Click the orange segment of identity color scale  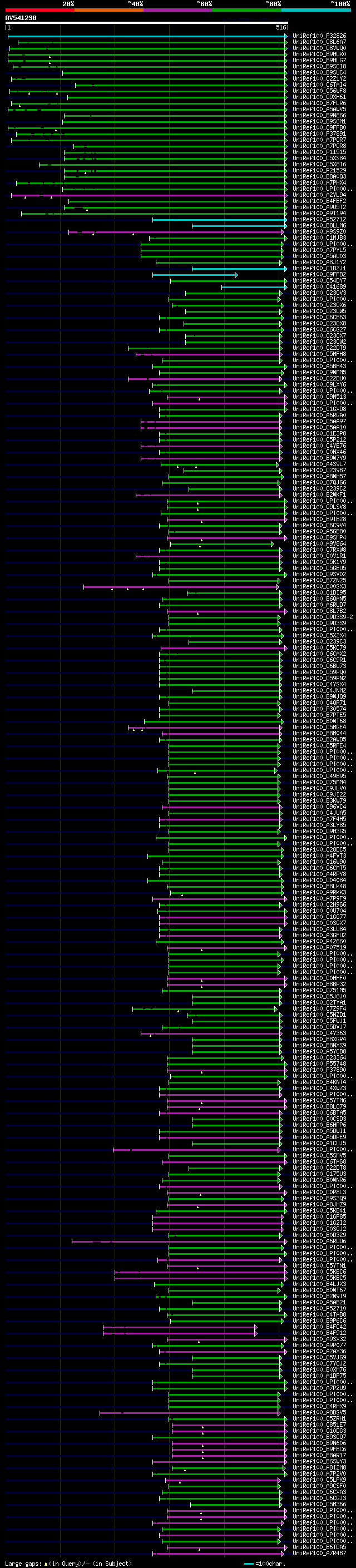click(109, 10)
